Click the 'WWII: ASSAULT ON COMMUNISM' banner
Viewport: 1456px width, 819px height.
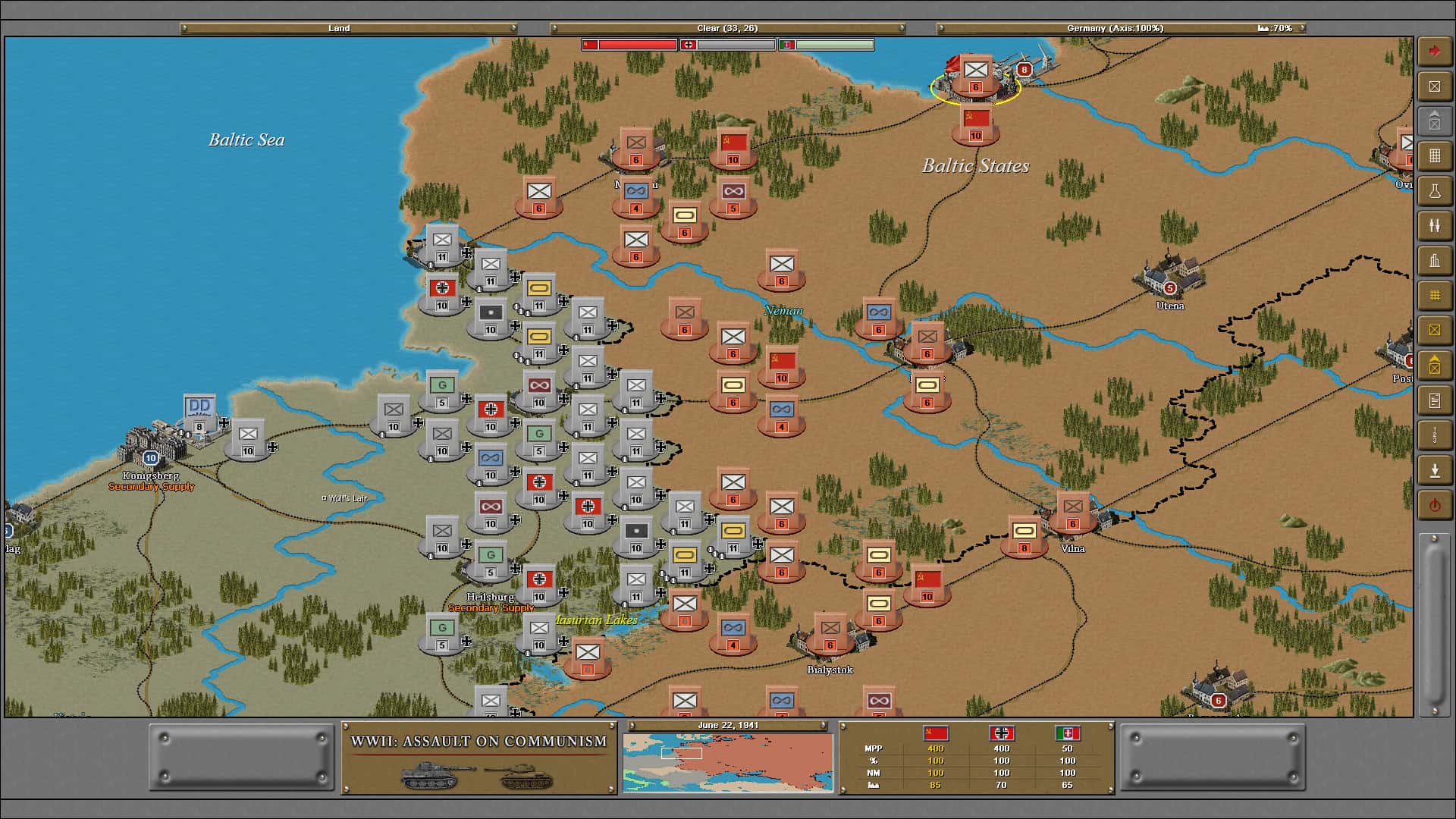coord(479,742)
